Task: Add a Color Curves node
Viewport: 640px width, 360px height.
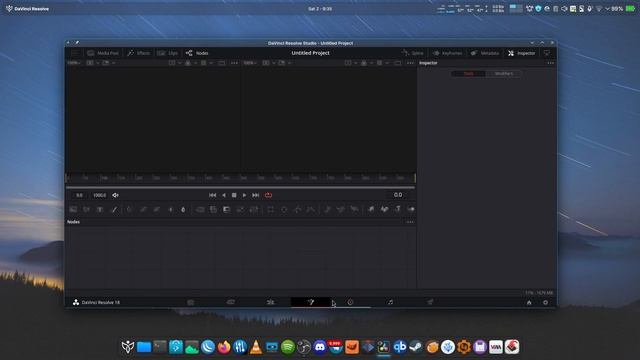Action: [x=143, y=209]
